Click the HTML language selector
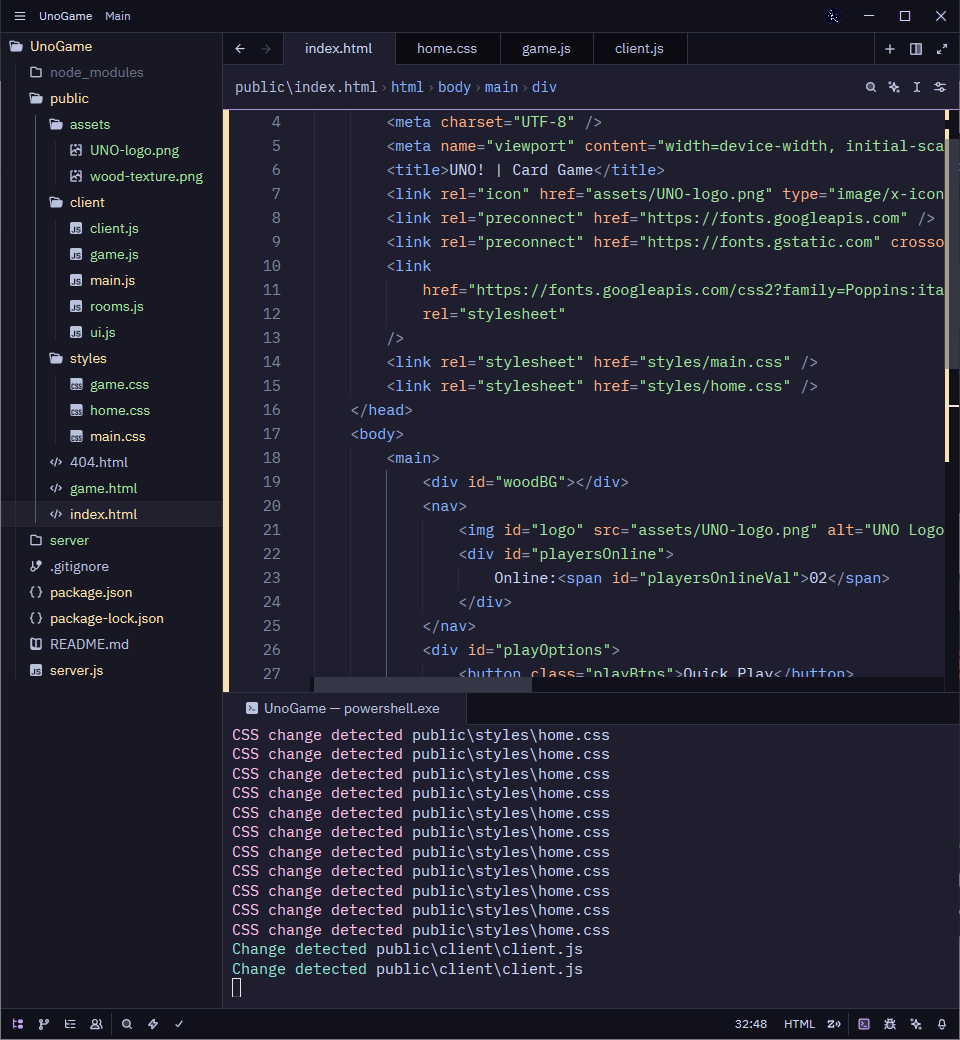The width and height of the screenshot is (960, 1040). coord(799,1024)
